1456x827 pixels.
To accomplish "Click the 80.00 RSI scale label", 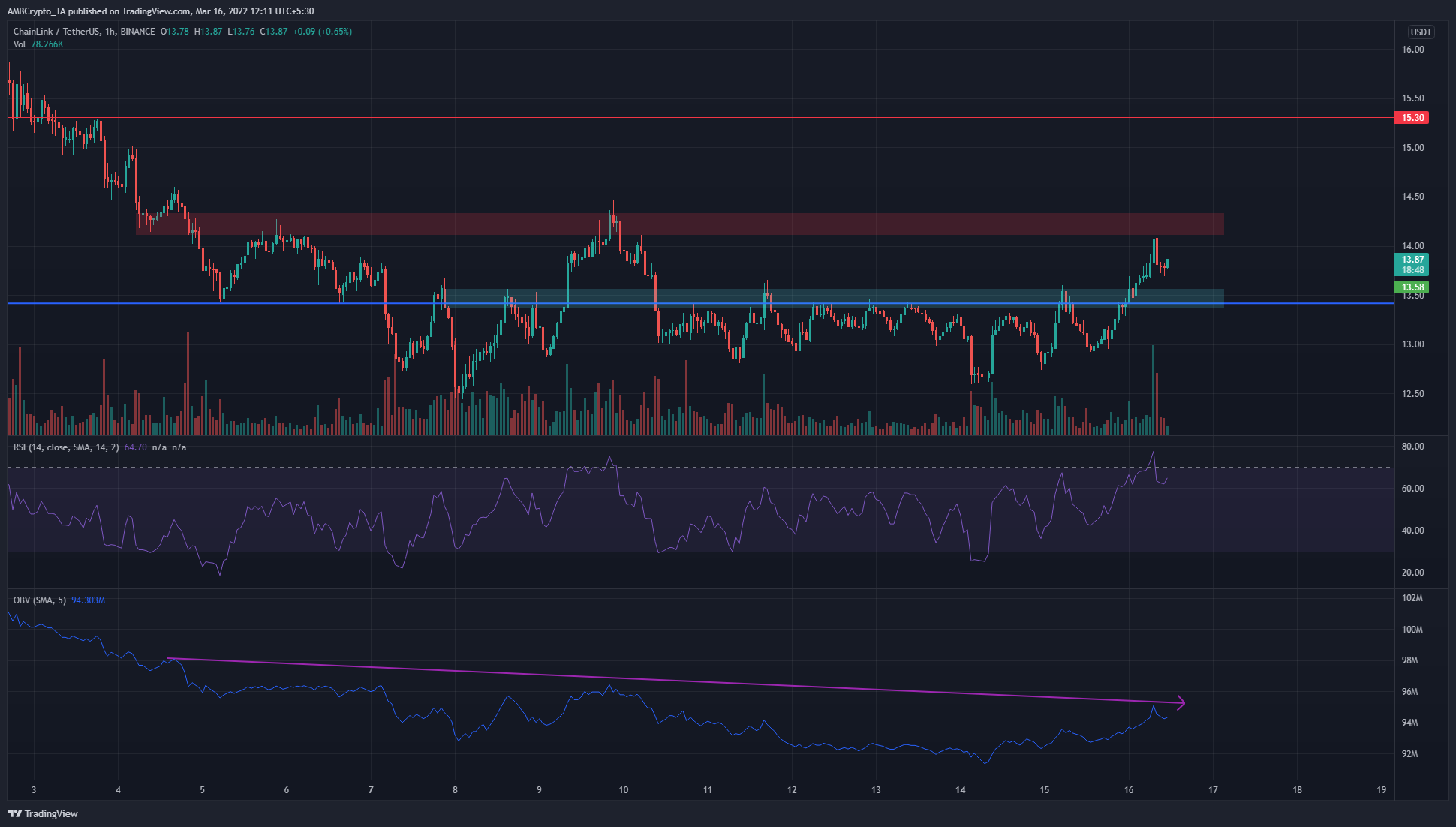I will pyautogui.click(x=1413, y=447).
